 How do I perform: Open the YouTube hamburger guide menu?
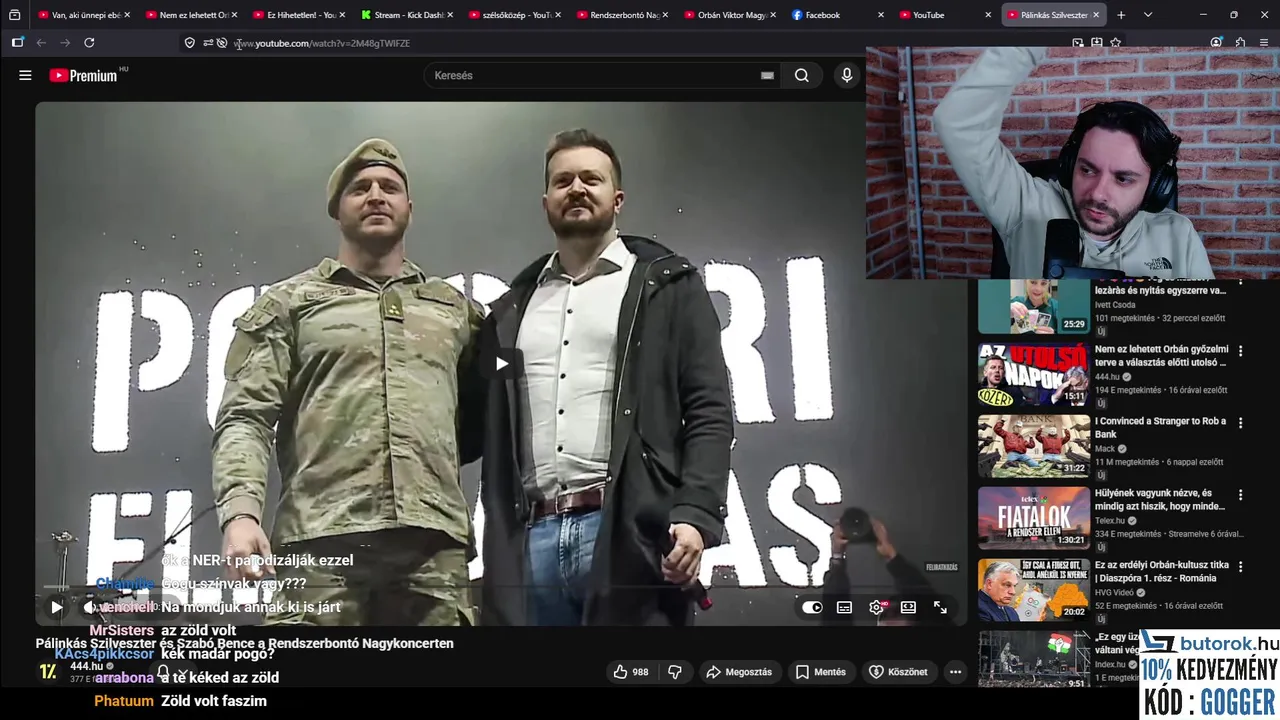pos(25,75)
